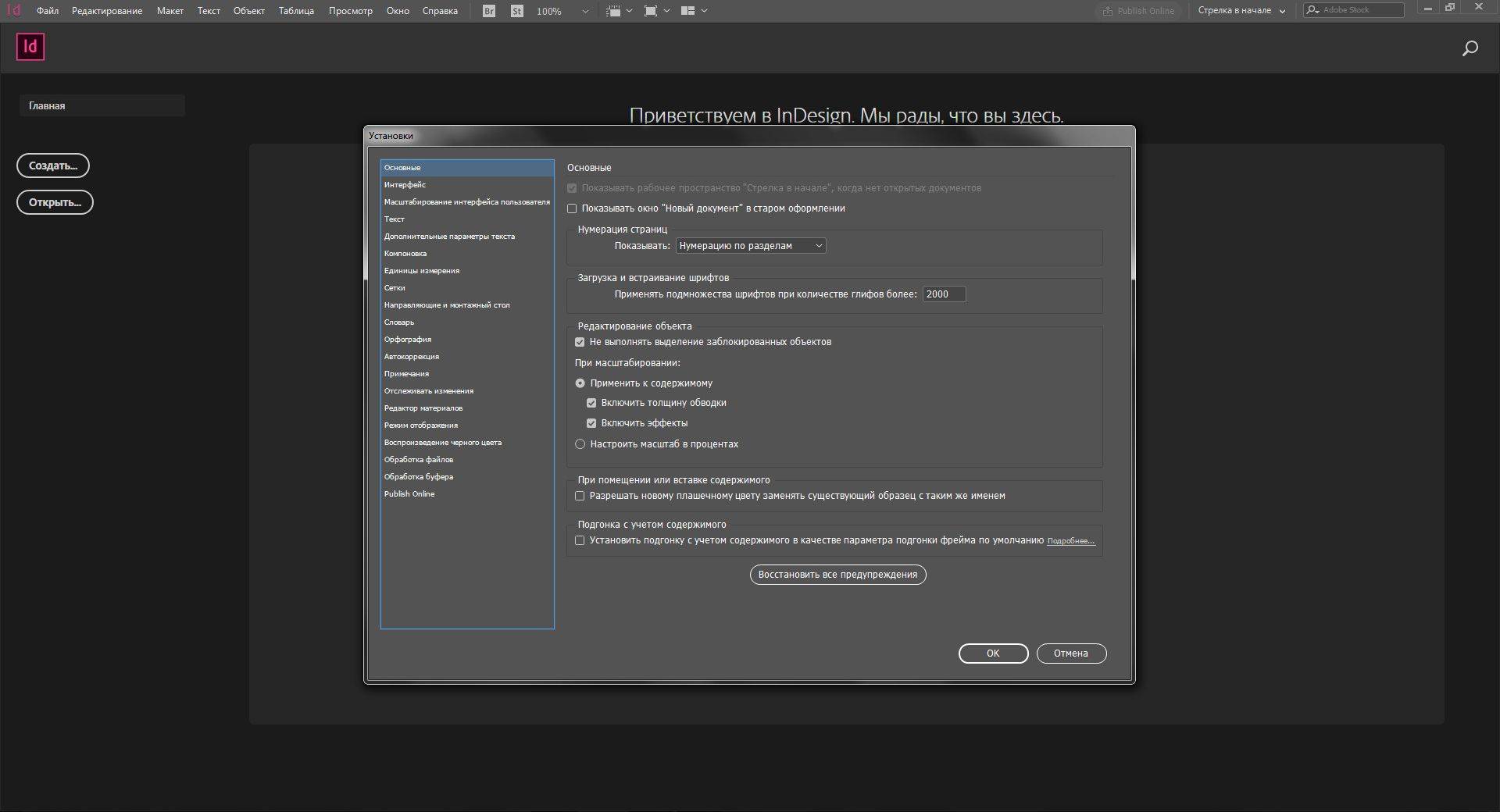Click the glyph count field showing 2000

(943, 294)
